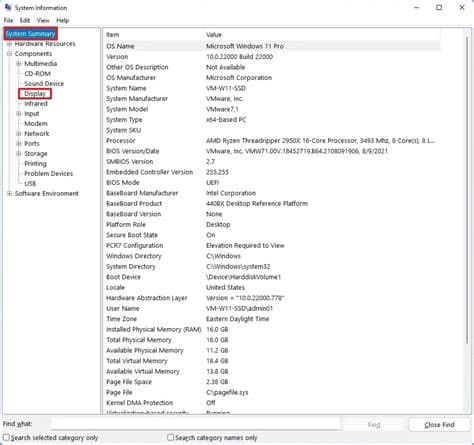Select the Sound Device tree item
474x445 pixels.
point(44,84)
